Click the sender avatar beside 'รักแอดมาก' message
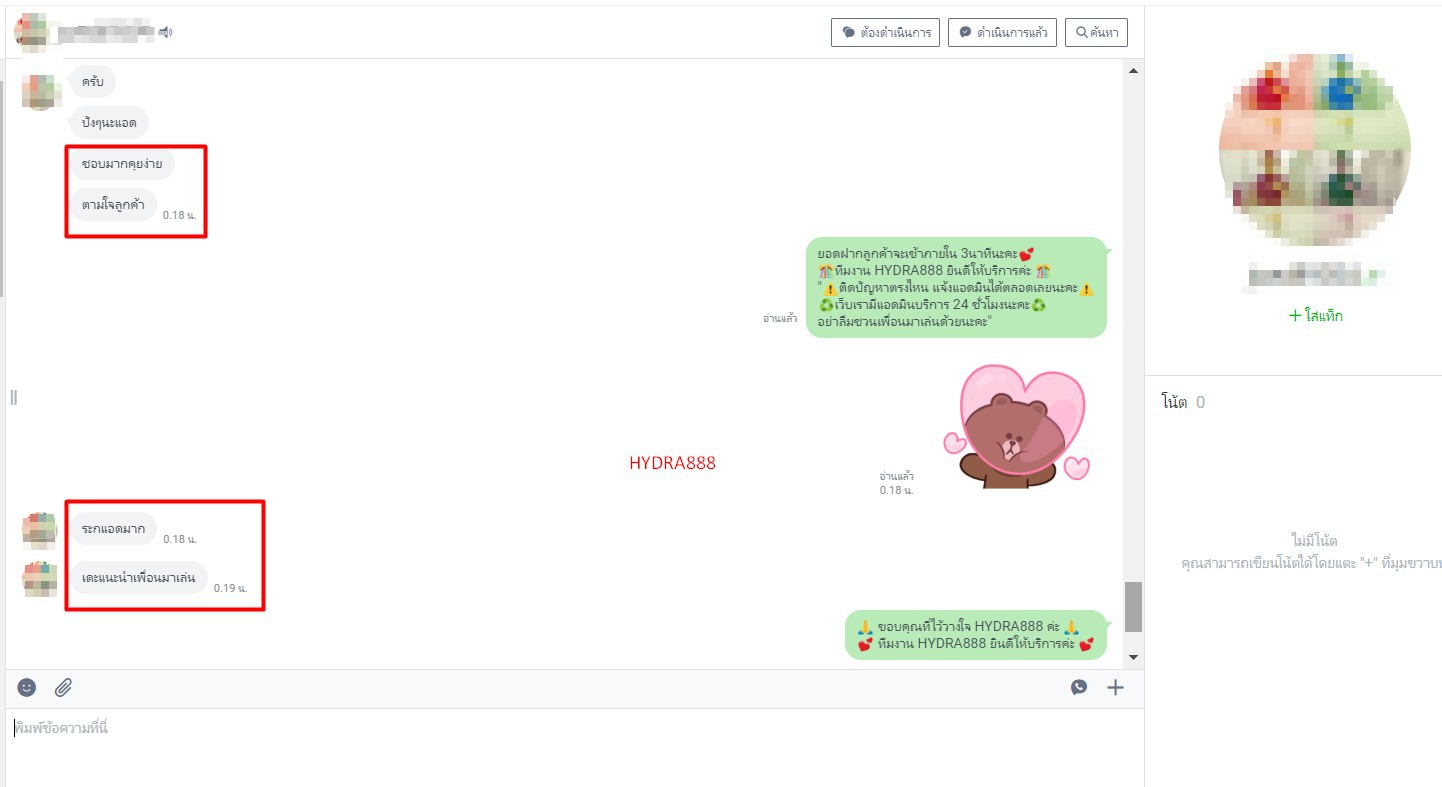Screen dimensions: 1442x787 click(40, 530)
